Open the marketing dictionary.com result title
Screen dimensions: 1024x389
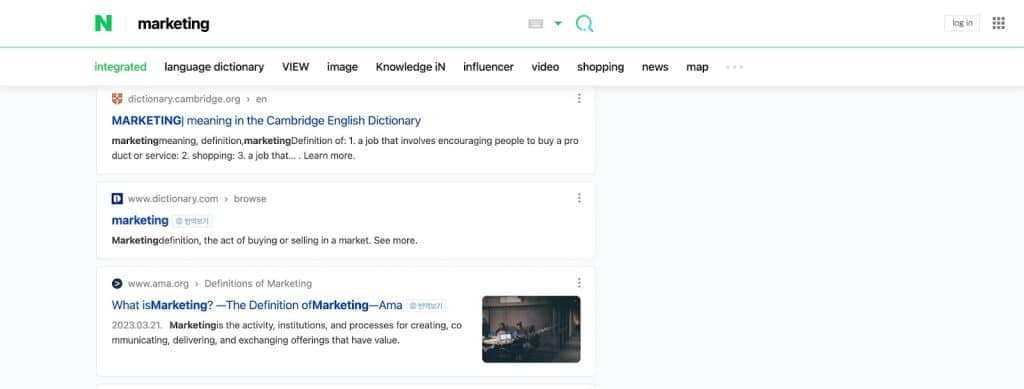point(140,221)
